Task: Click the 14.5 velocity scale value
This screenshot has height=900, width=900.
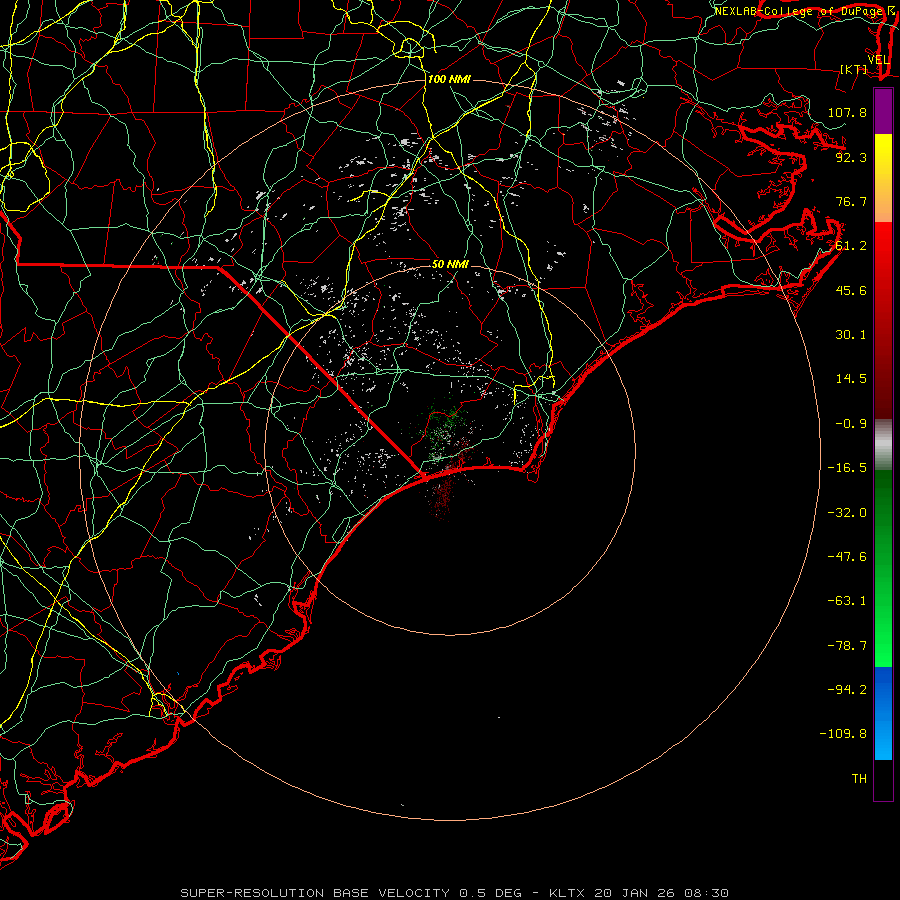Action: pyautogui.click(x=851, y=379)
